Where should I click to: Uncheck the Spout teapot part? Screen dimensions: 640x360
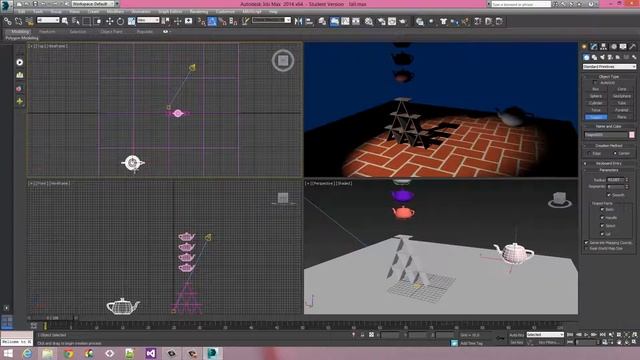(x=602, y=226)
